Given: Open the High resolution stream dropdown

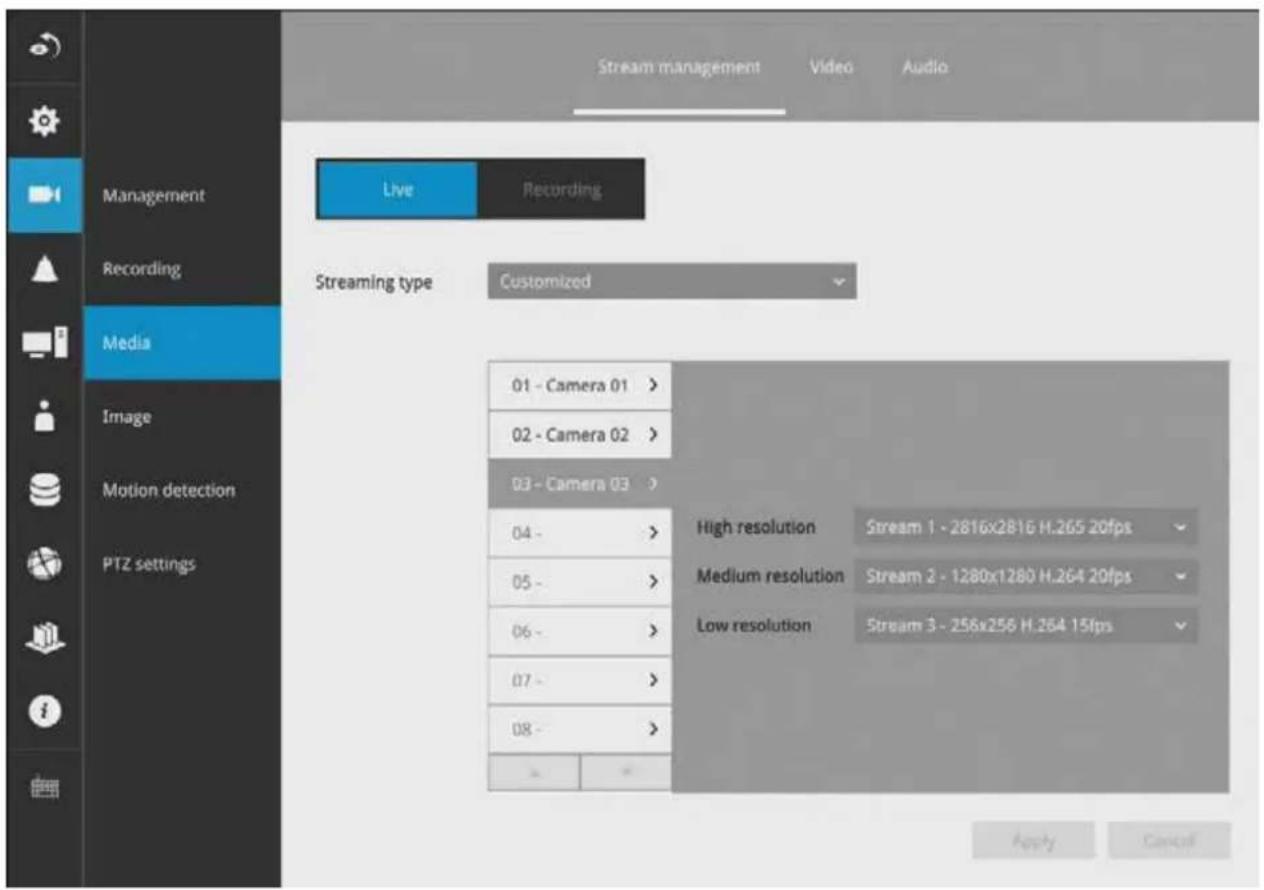Looking at the screenshot, I should (x=1025, y=526).
